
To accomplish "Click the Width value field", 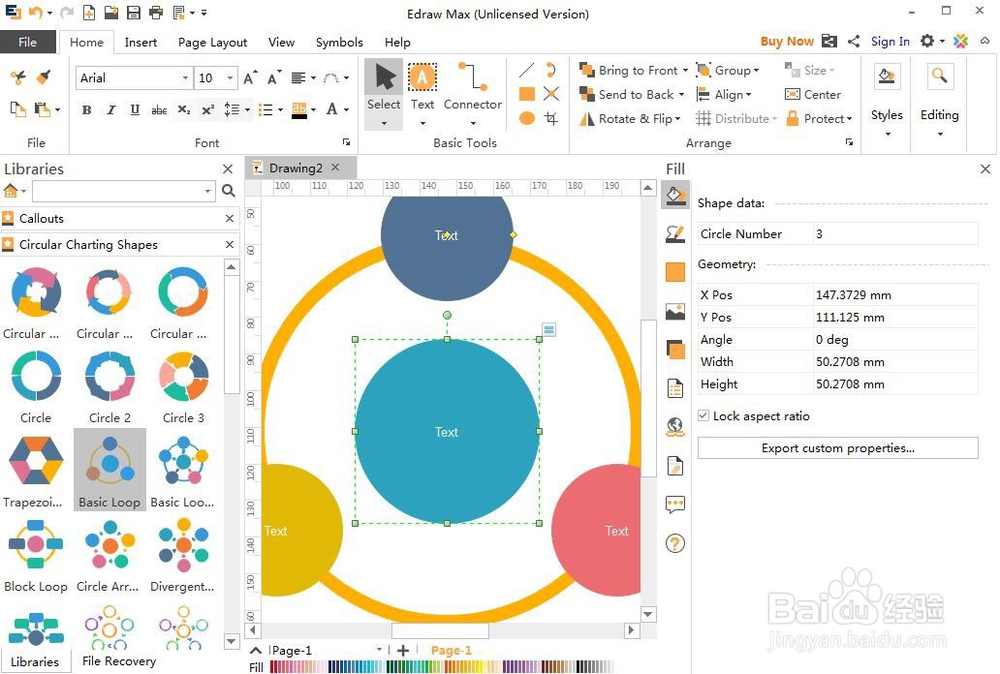I will click(x=895, y=362).
